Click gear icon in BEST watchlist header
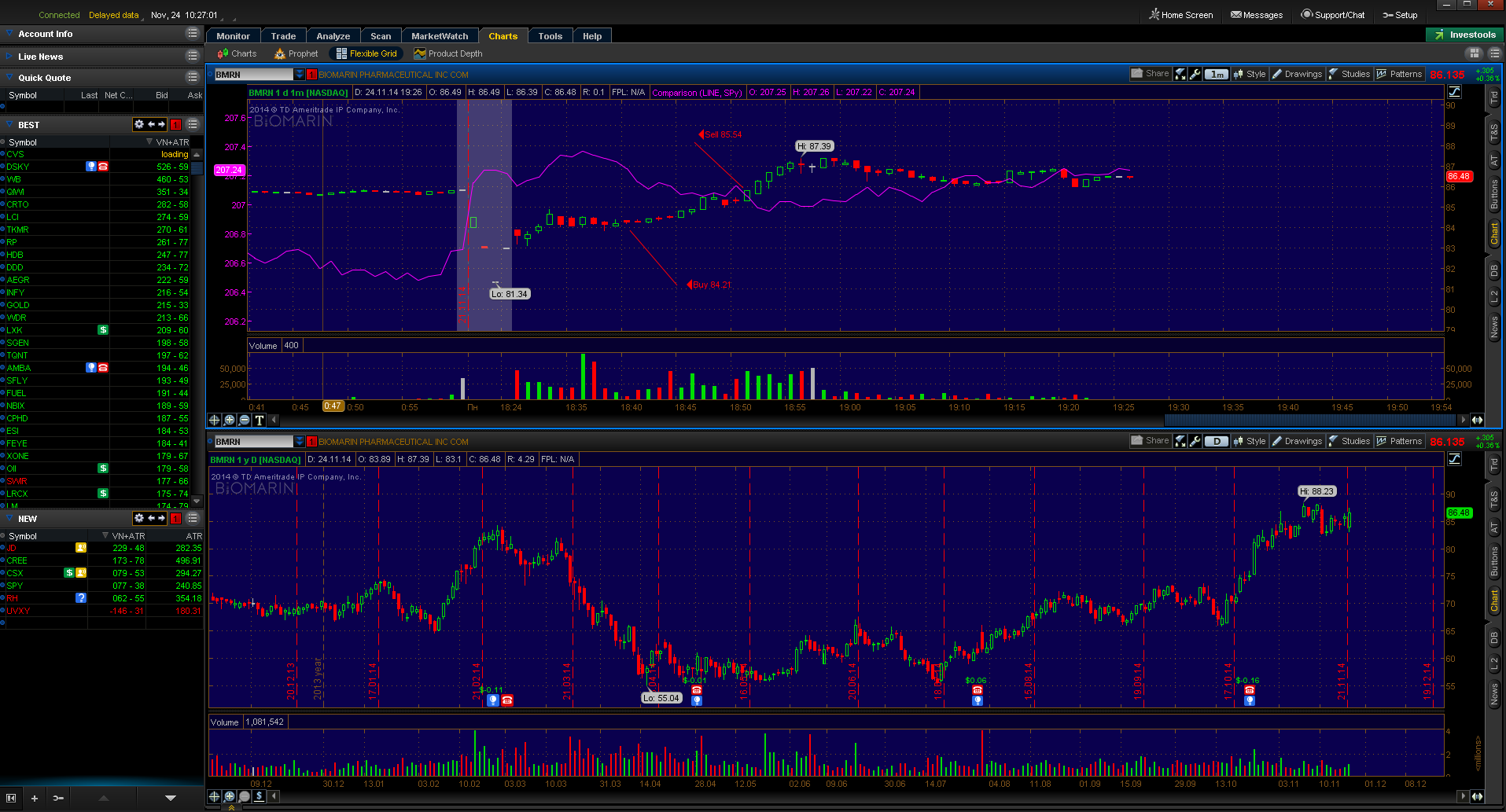This screenshot has height=812, width=1506. tap(139, 124)
